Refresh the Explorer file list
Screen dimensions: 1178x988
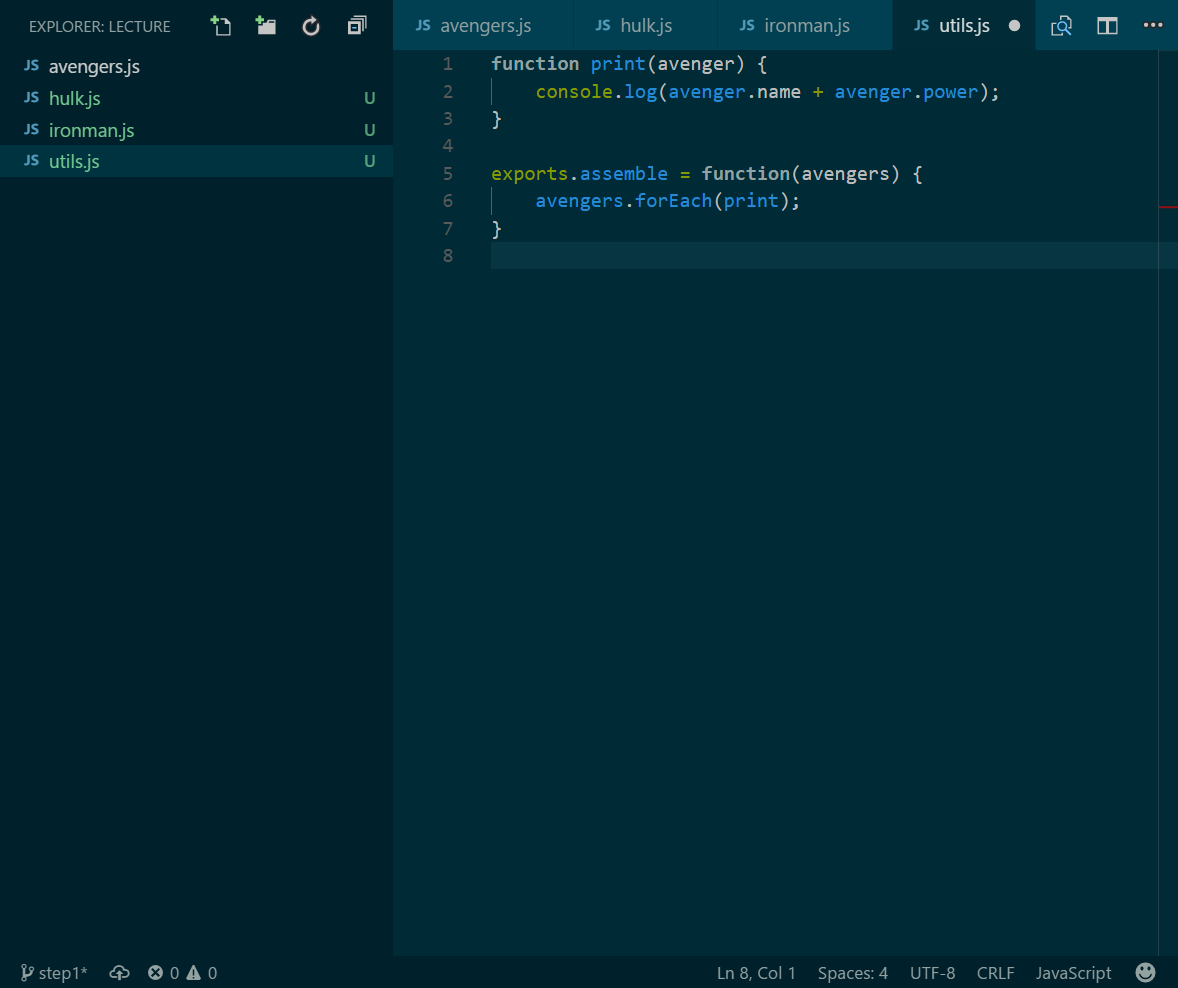coord(311,26)
